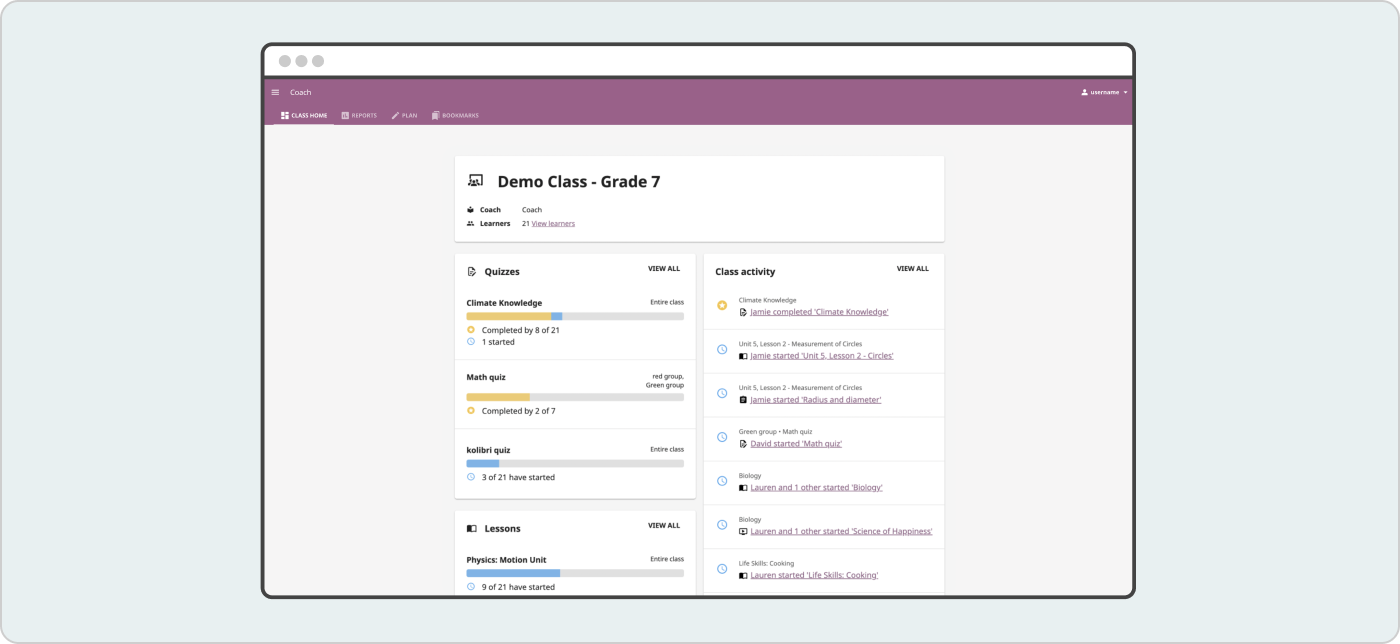Click the quiz icon beside the Quizzes heading
The image size is (1400, 644).
click(471, 271)
